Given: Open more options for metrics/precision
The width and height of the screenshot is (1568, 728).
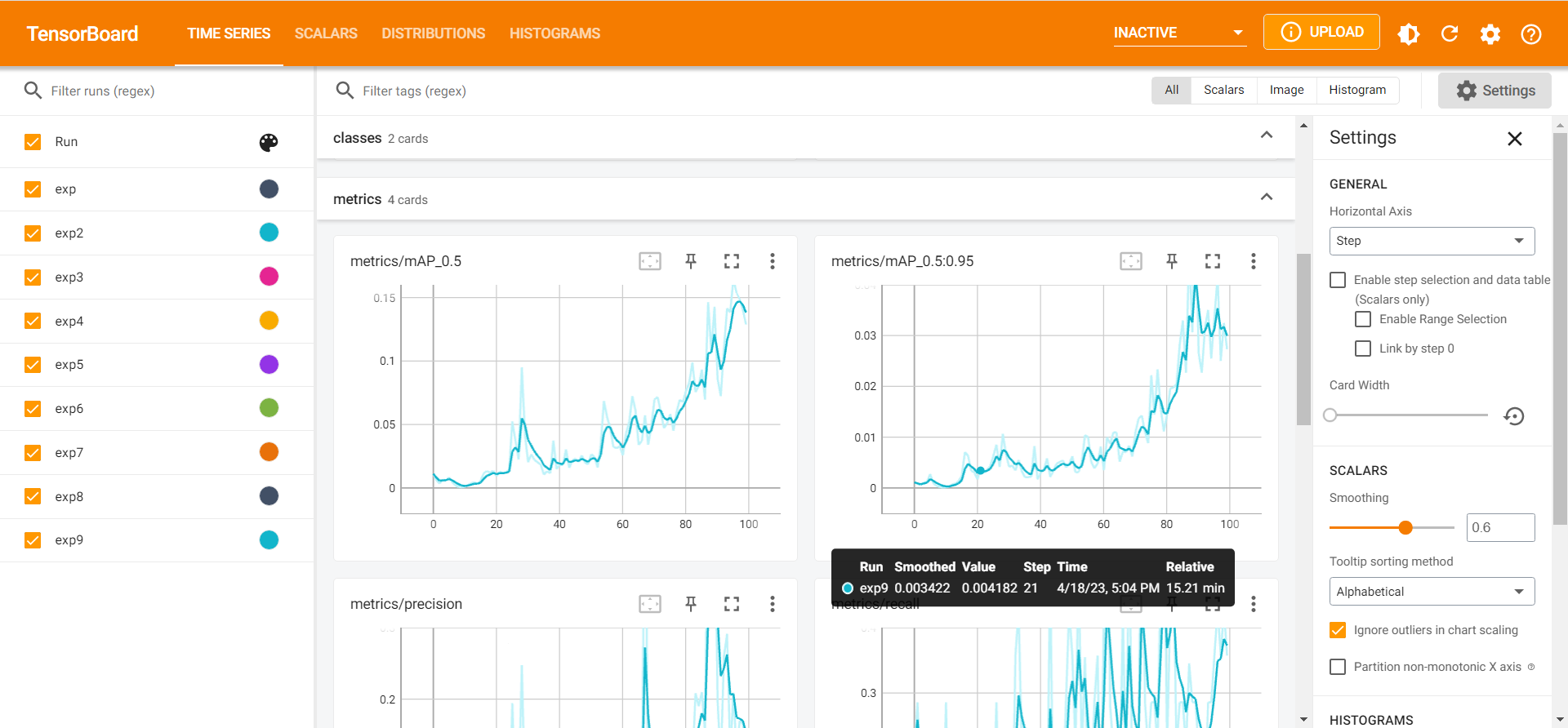Looking at the screenshot, I should click(x=773, y=604).
